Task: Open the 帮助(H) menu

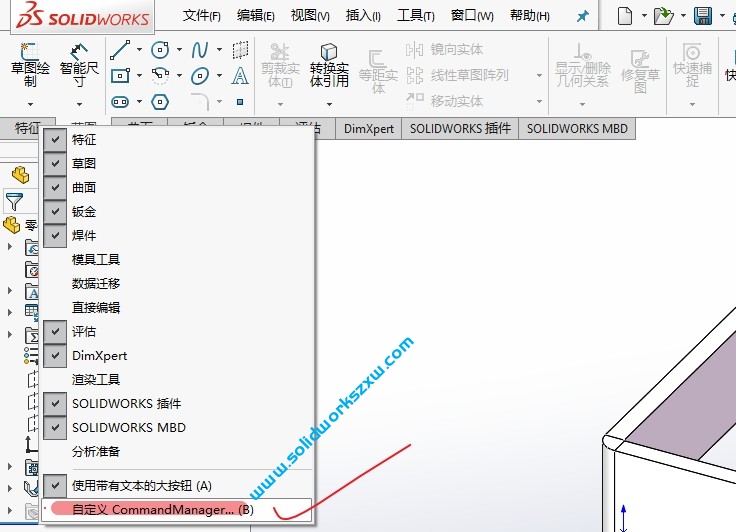Action: pos(529,16)
